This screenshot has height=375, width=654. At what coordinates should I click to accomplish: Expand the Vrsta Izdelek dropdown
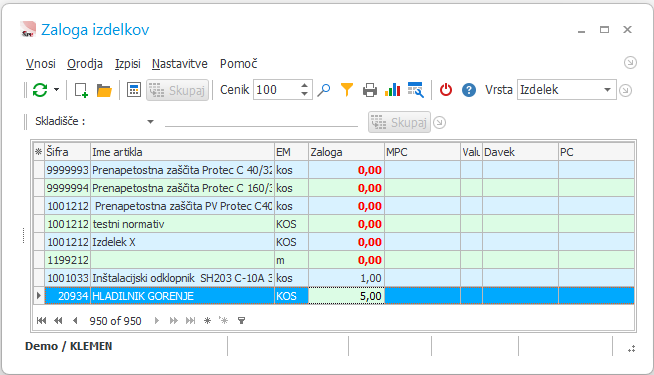607,90
